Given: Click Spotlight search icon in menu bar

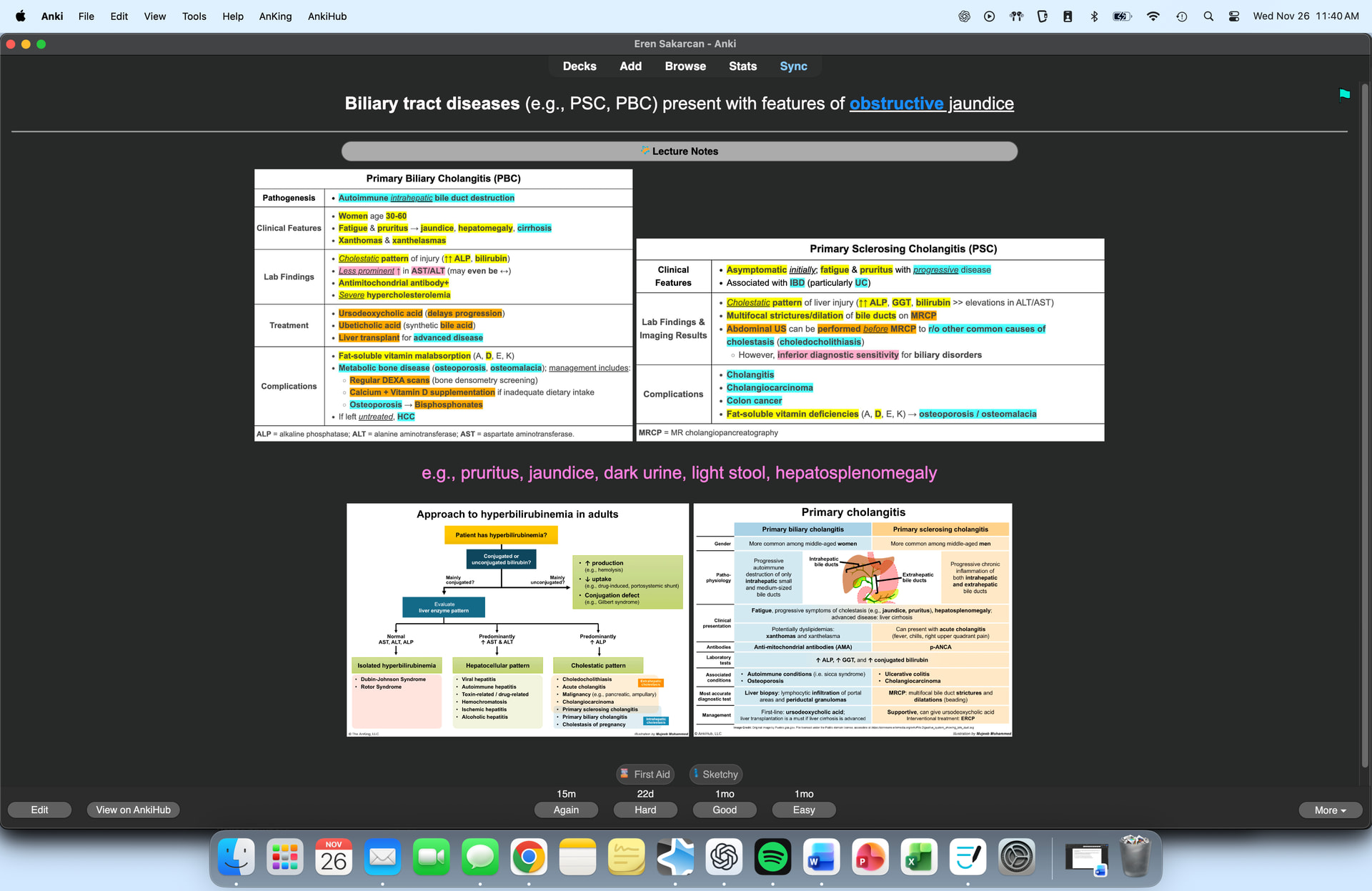Looking at the screenshot, I should click(1208, 16).
